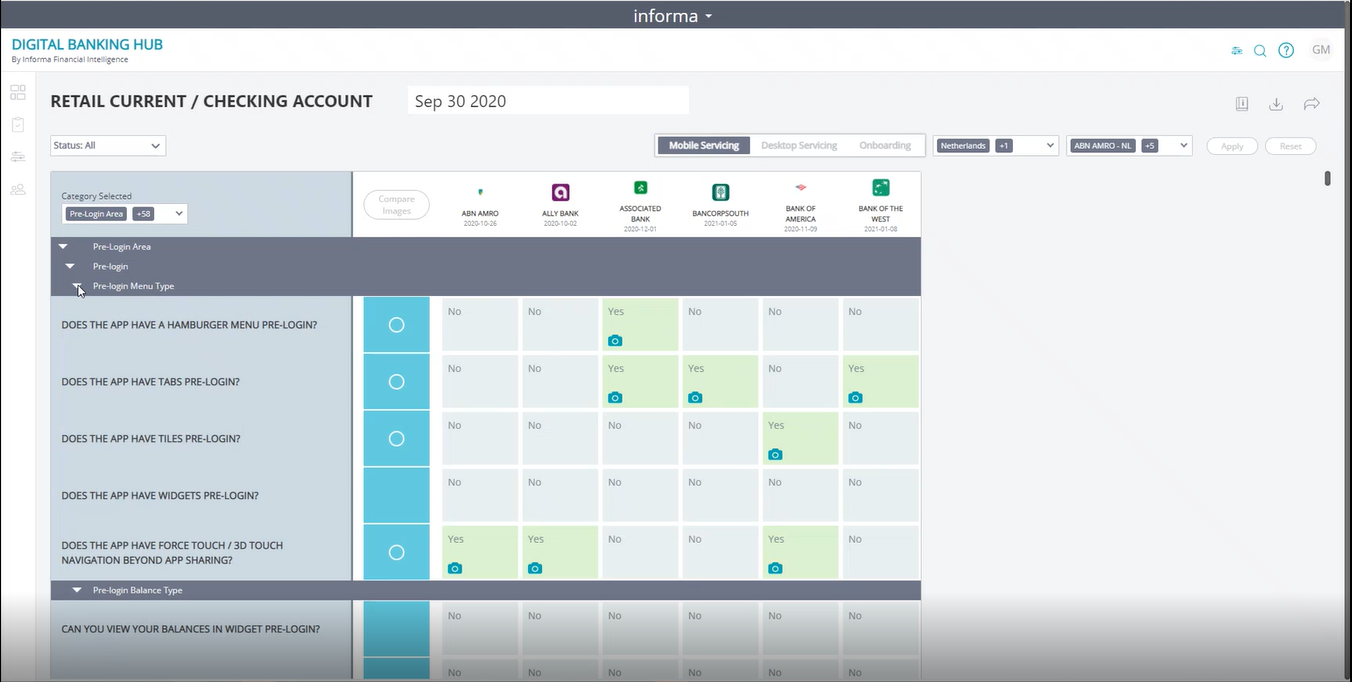Click the bookmark report icon
This screenshot has width=1352, height=682.
[x=1242, y=103]
